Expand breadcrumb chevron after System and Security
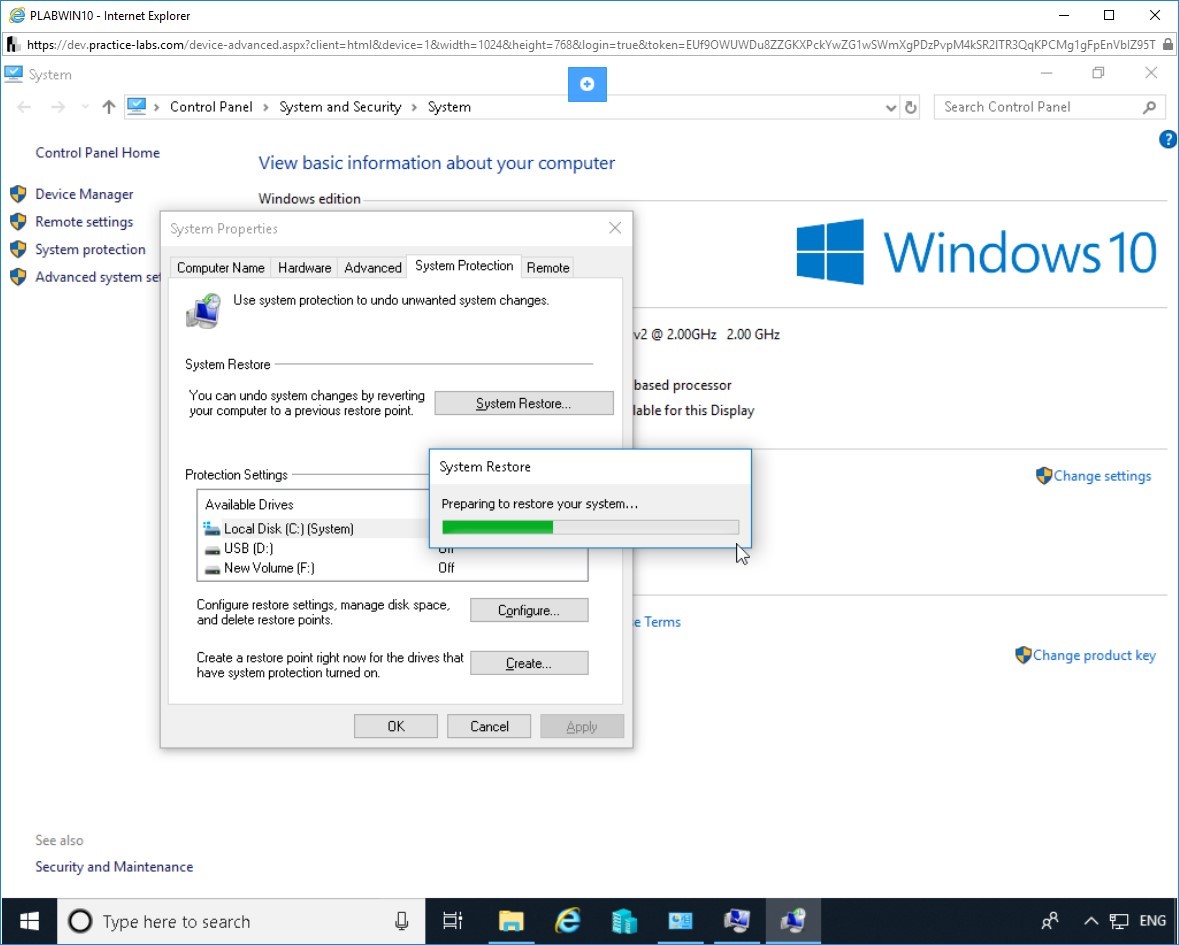Image resolution: width=1179 pixels, height=945 pixels. click(414, 108)
